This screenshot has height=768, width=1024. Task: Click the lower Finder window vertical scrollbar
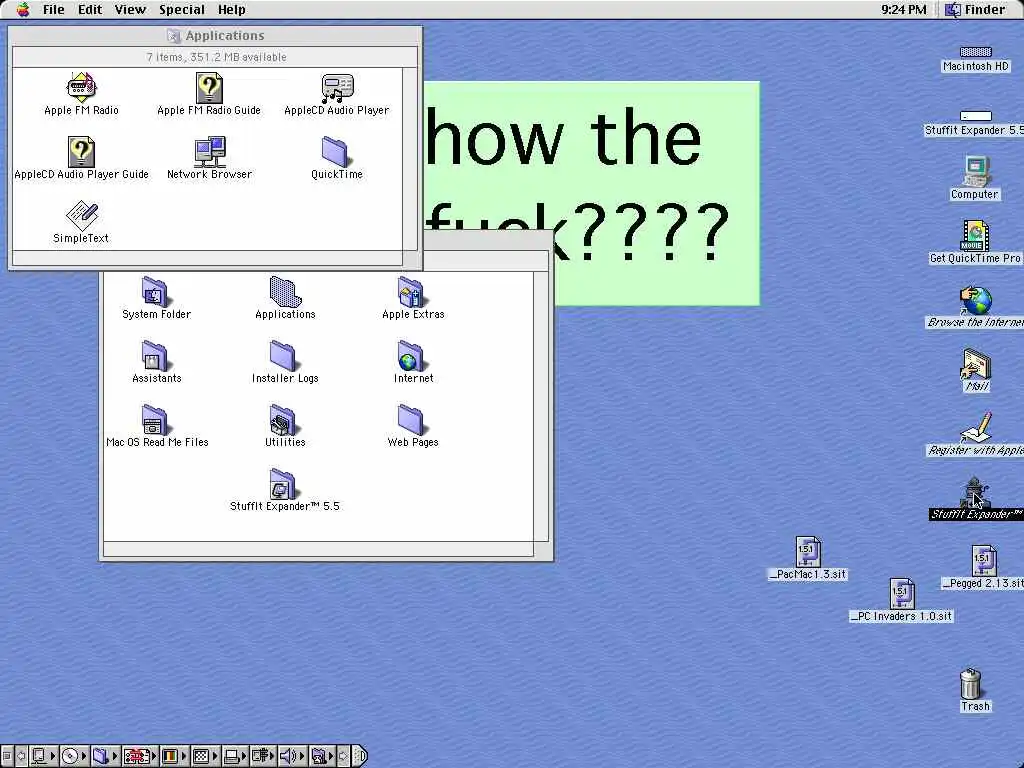[x=541, y=406]
